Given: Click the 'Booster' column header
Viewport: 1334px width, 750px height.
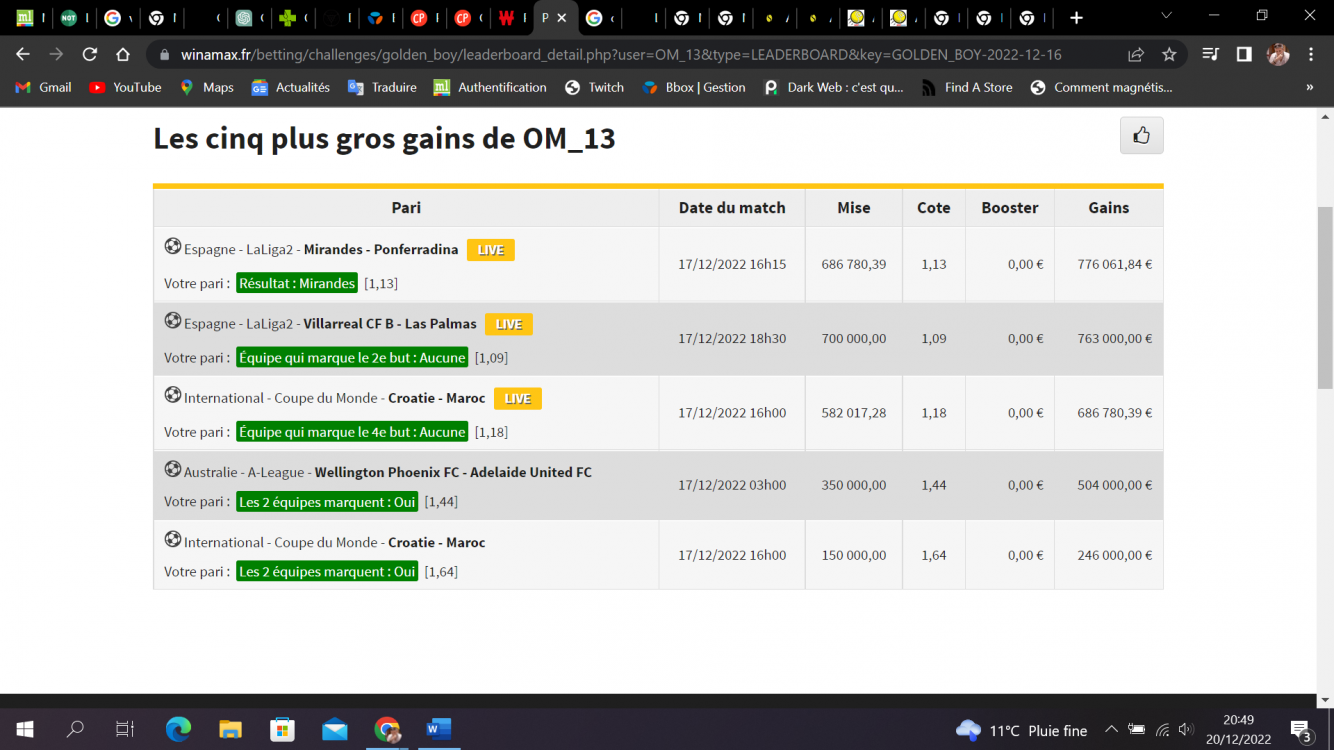Looking at the screenshot, I should (x=1010, y=208).
